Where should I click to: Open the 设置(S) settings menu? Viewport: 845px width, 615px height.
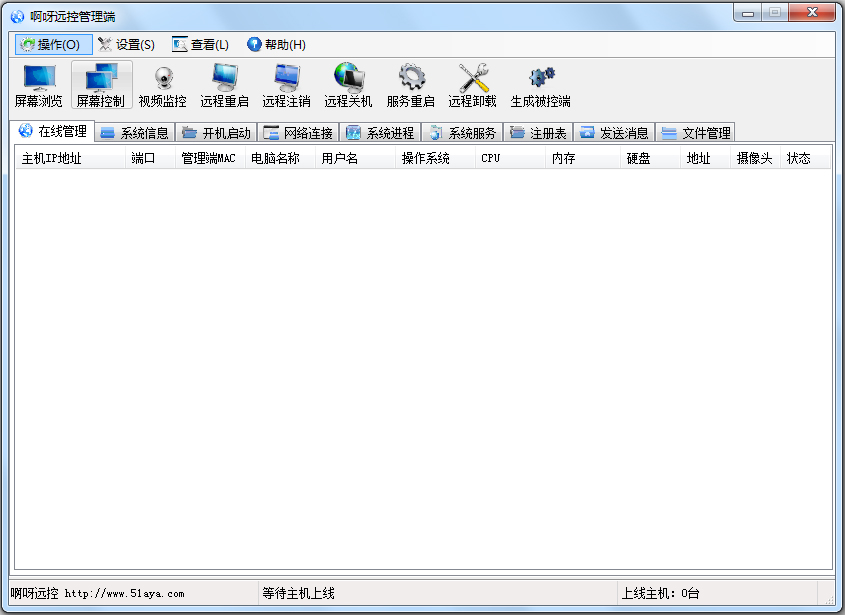click(127, 45)
